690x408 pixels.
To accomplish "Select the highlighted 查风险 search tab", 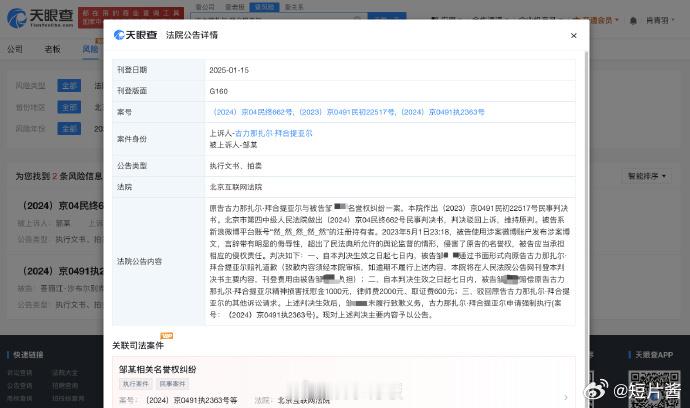I will click(x=264, y=7).
